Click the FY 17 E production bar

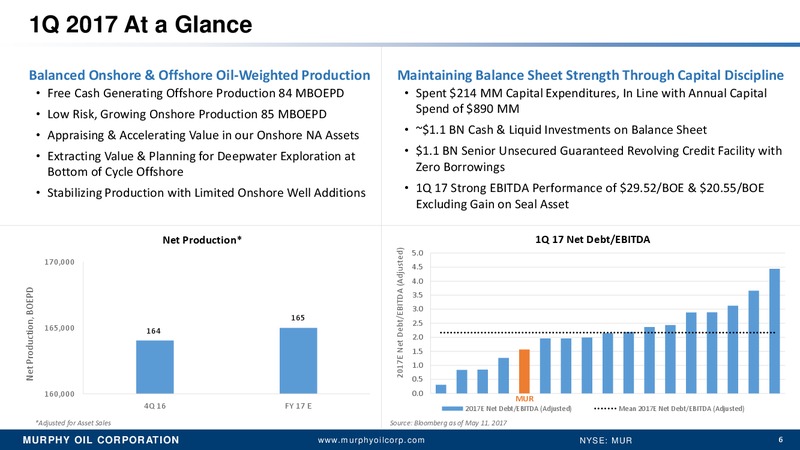[298, 361]
